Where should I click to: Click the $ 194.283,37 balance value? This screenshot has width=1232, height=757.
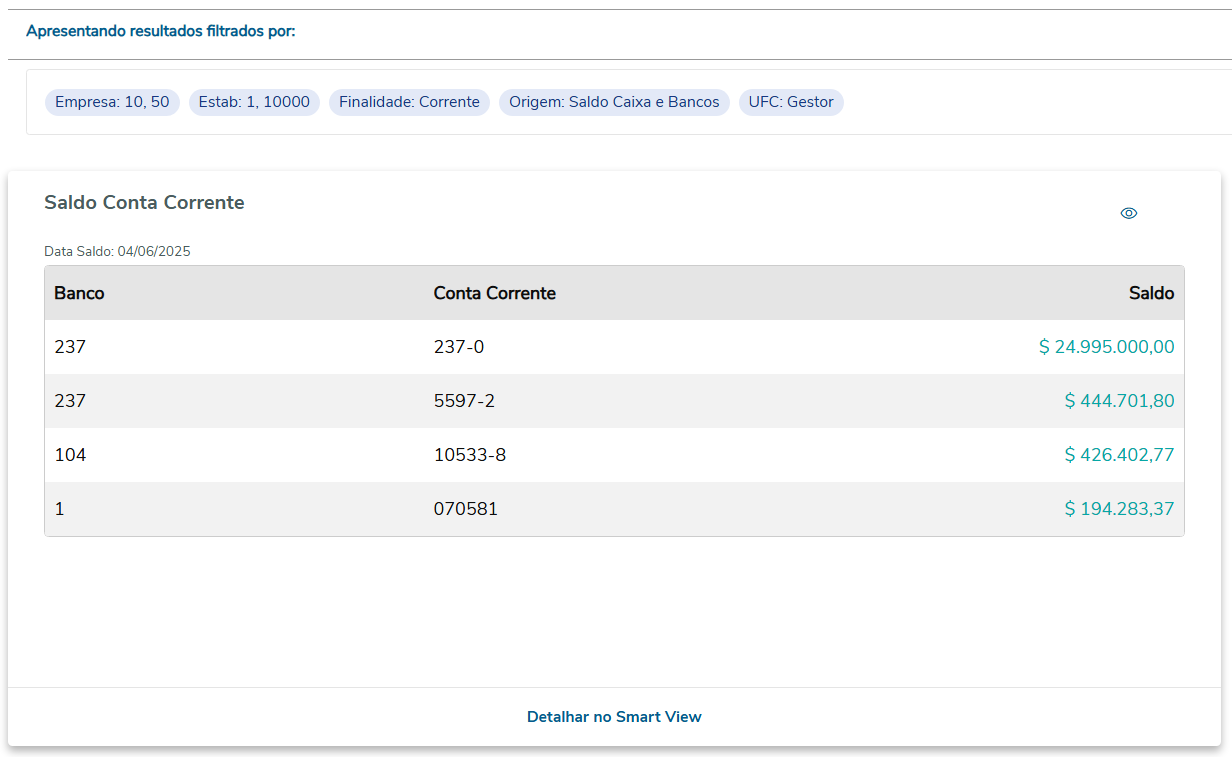[x=1119, y=509]
